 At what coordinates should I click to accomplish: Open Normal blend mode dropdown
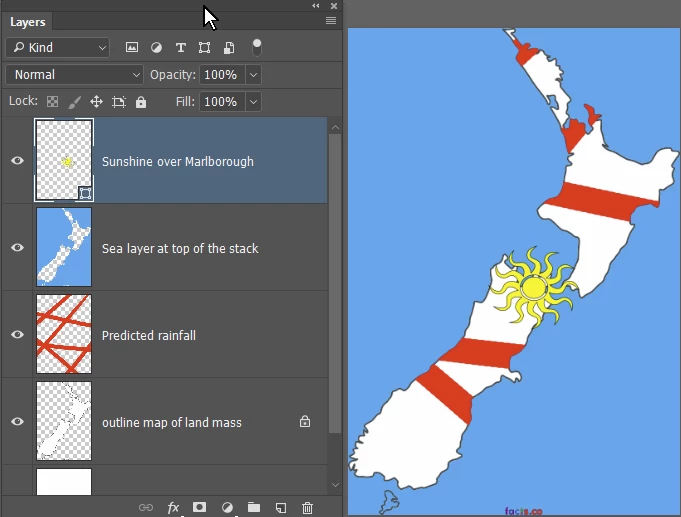[74, 75]
